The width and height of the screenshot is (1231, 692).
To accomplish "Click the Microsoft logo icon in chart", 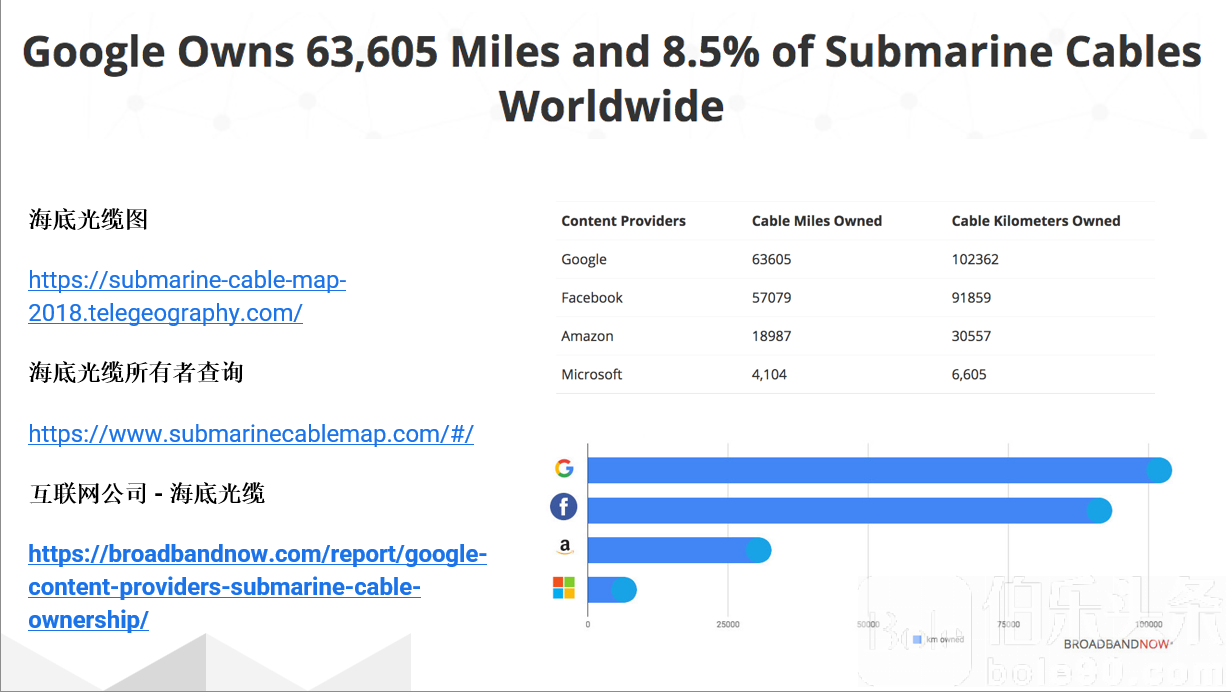I will click(x=564, y=588).
